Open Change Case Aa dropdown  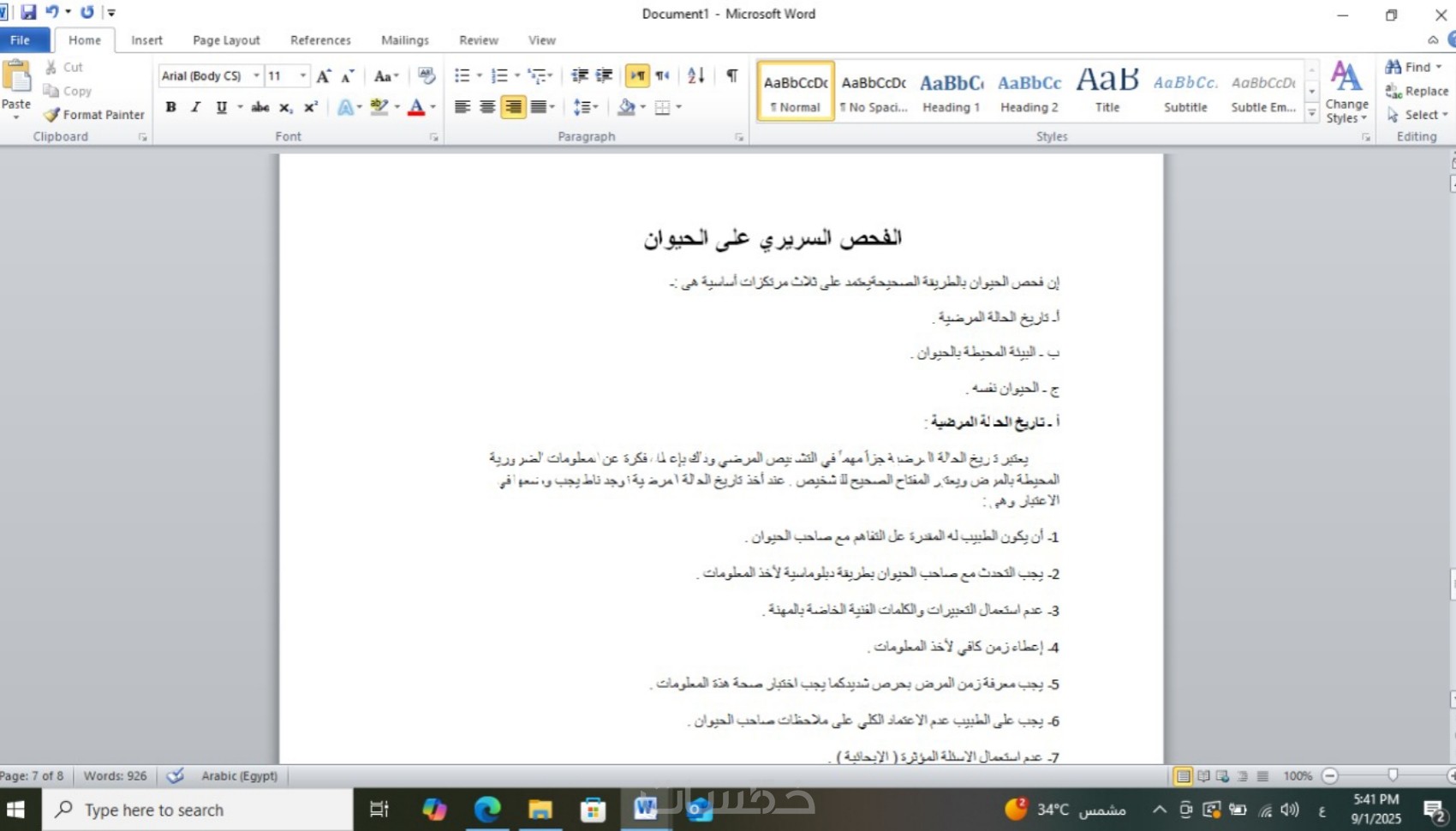[387, 76]
